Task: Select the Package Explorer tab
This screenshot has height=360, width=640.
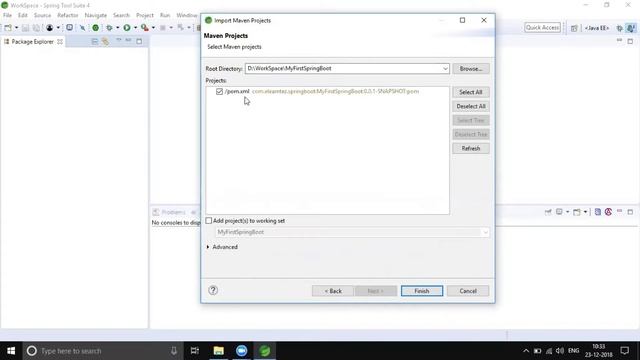Action: tap(33, 42)
